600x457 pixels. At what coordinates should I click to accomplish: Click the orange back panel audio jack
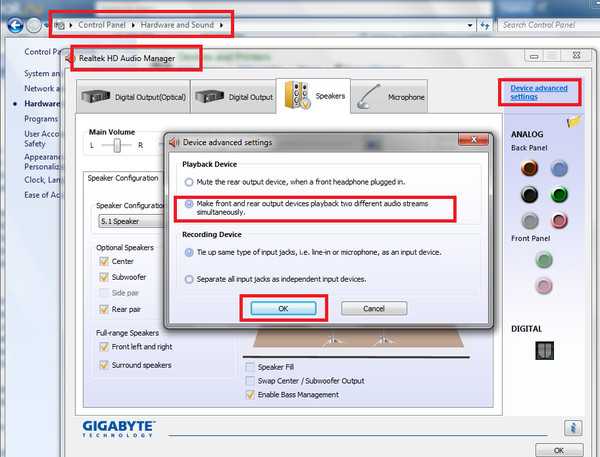530,168
